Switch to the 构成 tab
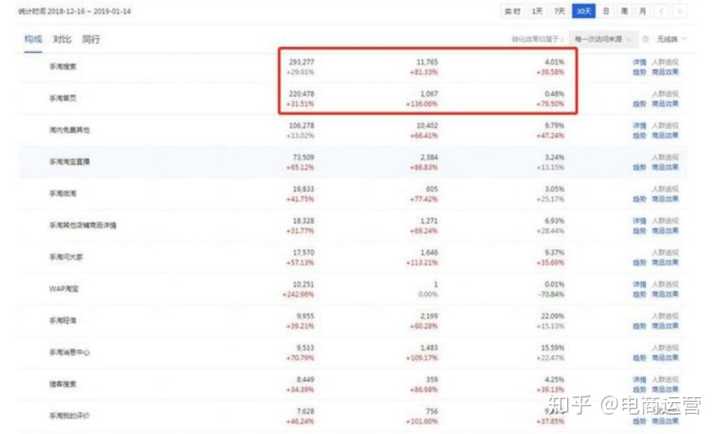Image resolution: width=720 pixels, height=434 pixels. 33,39
